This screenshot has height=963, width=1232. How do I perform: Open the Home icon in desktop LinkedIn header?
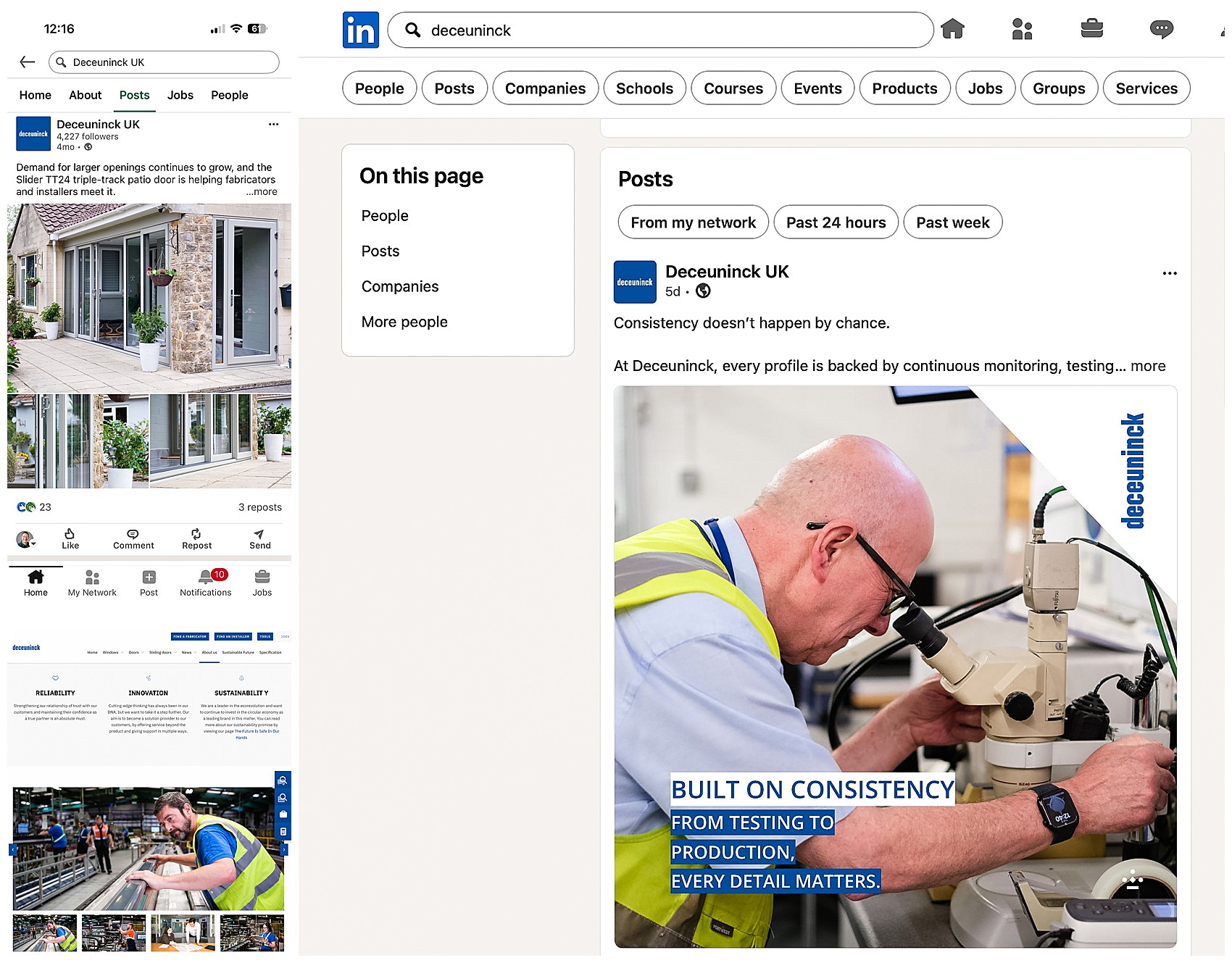tap(952, 29)
